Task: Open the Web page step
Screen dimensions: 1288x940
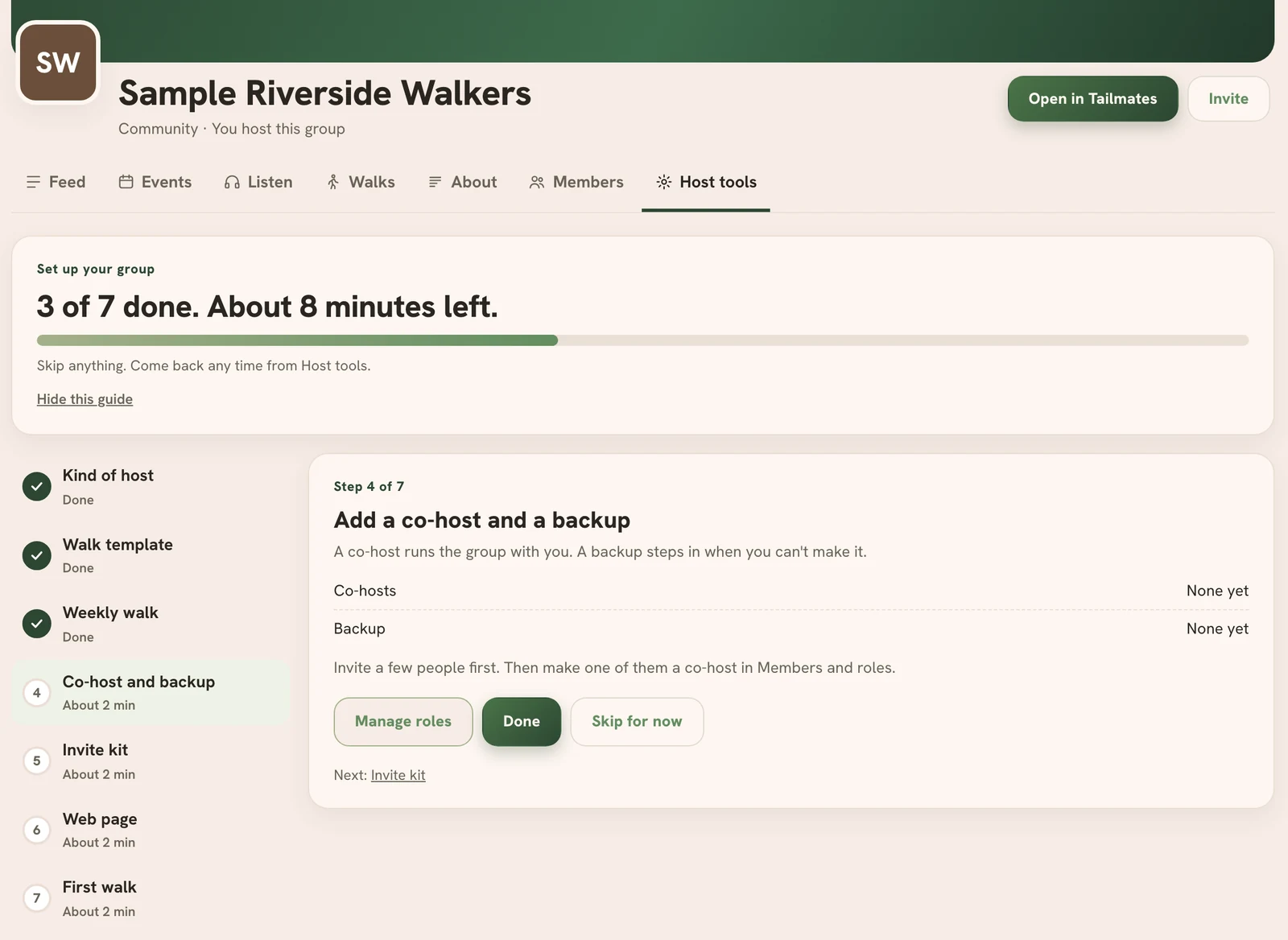Action: click(151, 830)
